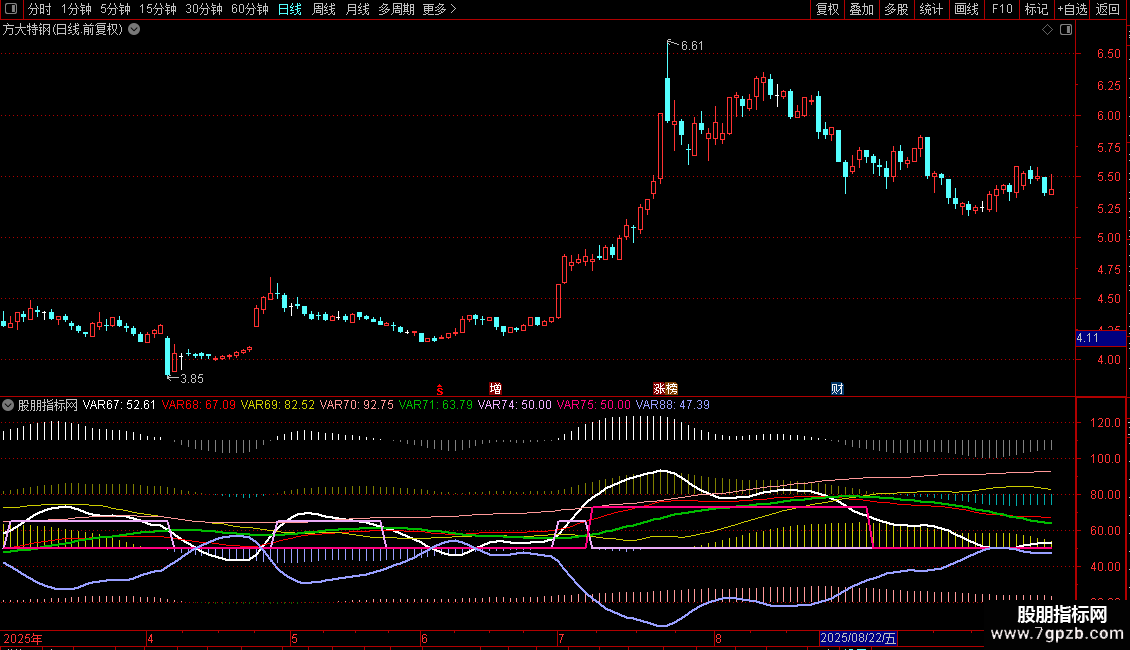Select the 60分钟 period tab

[x=249, y=9]
